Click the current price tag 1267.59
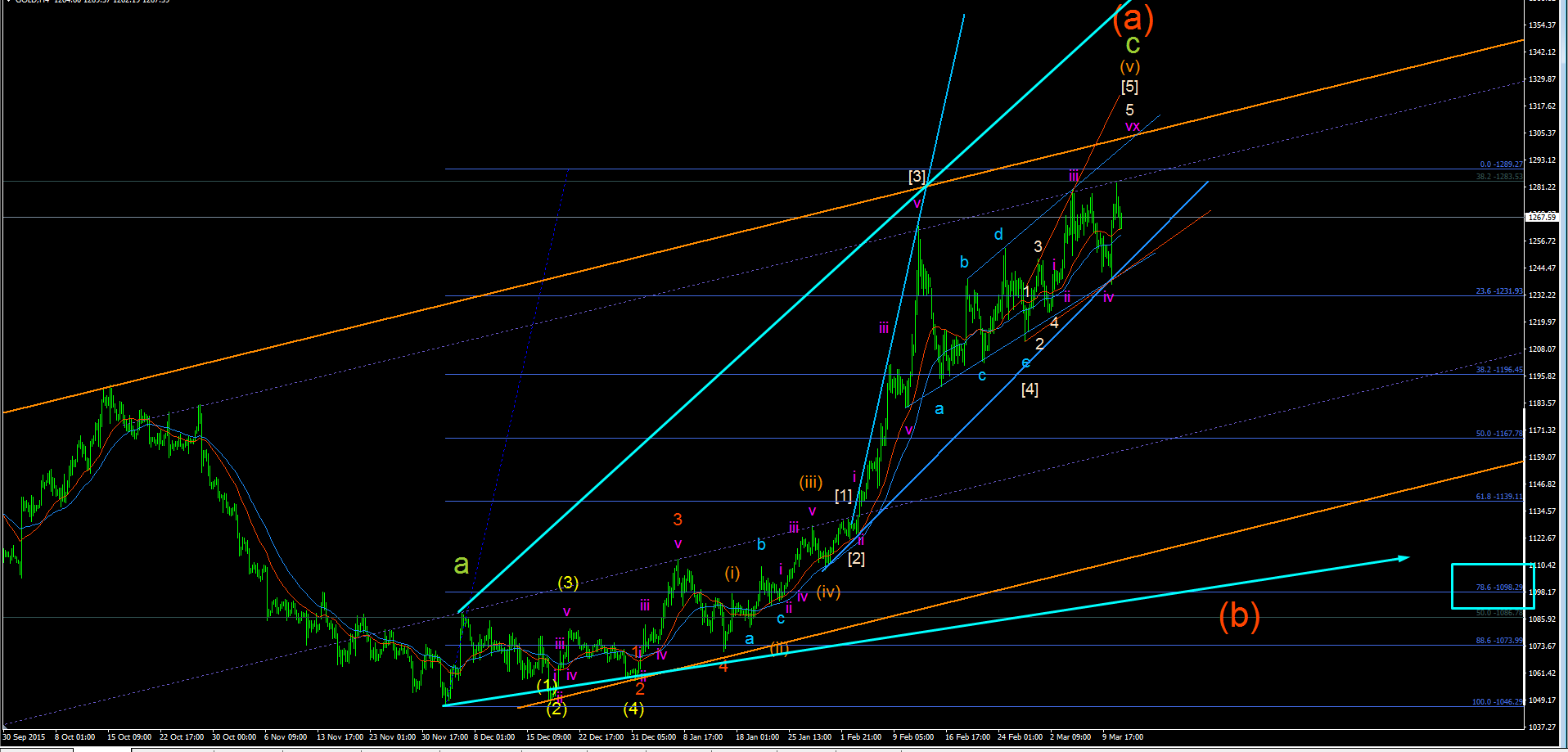1568x752 pixels. [1543, 218]
